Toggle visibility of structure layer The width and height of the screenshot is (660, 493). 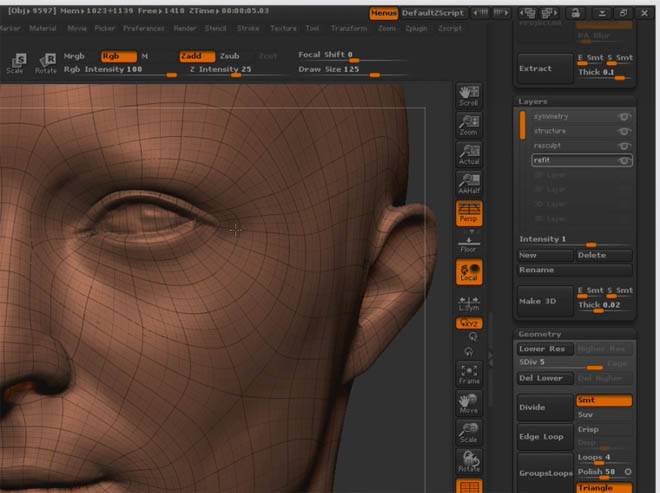pyautogui.click(x=624, y=131)
